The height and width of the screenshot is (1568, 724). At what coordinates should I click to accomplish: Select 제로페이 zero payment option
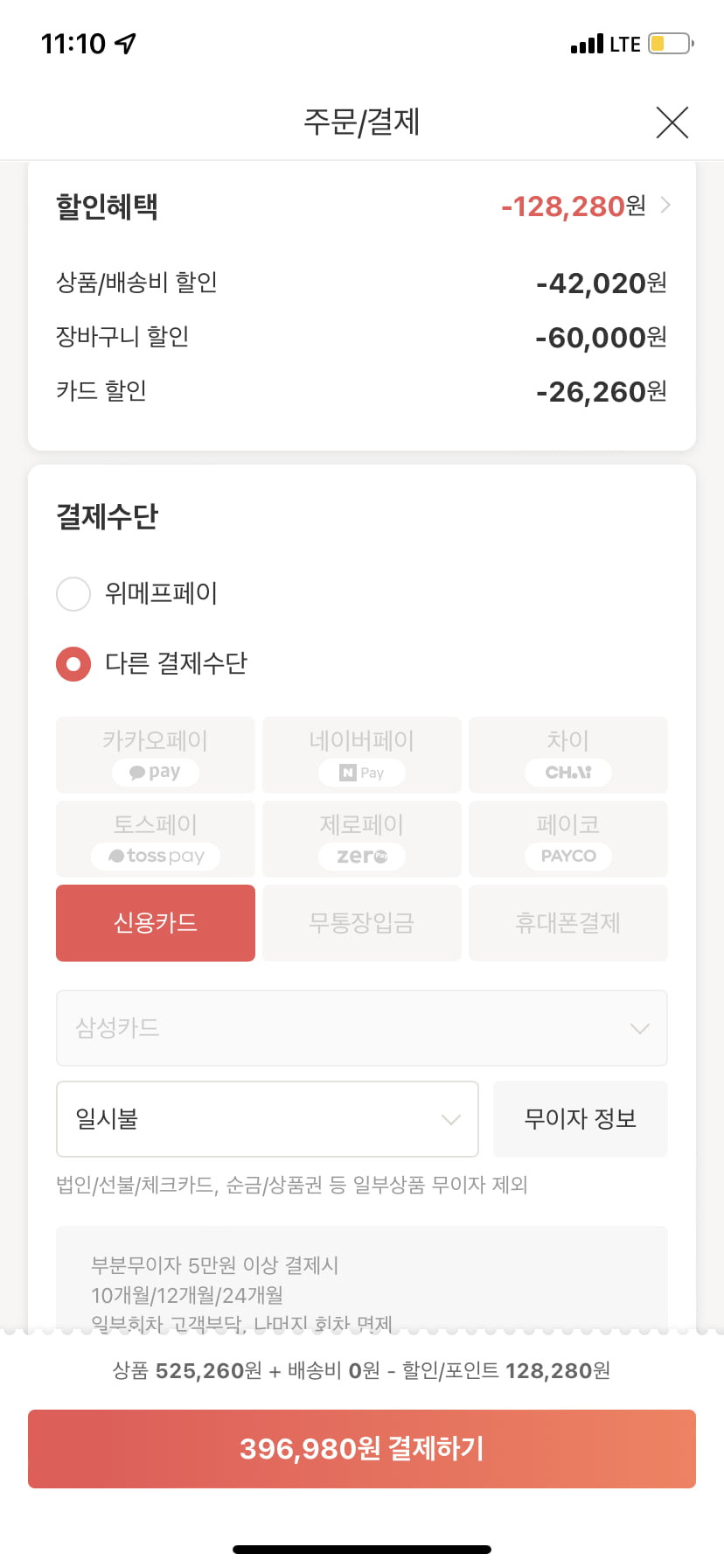(362, 839)
